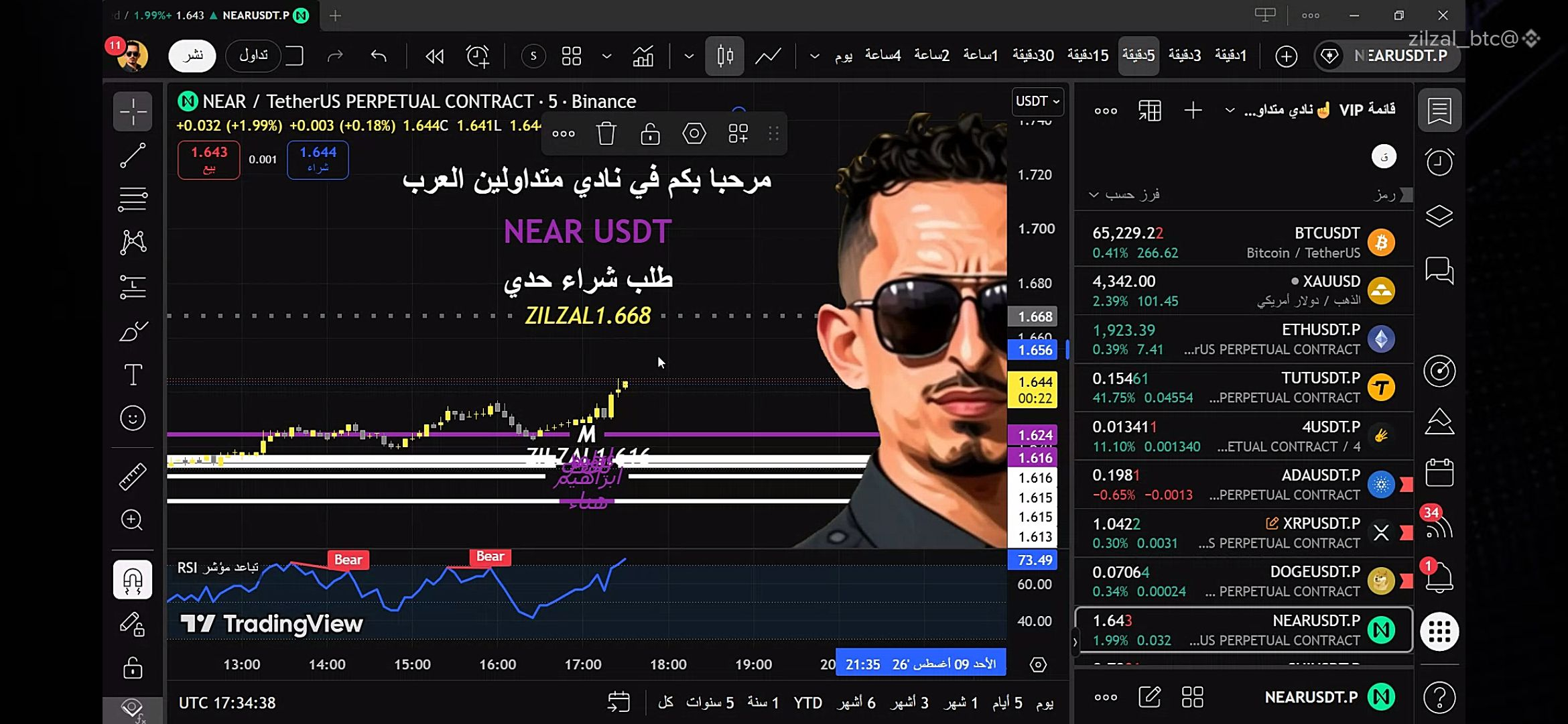The height and width of the screenshot is (724, 1568).
Task: Click the undo arrow
Action: 379,56
